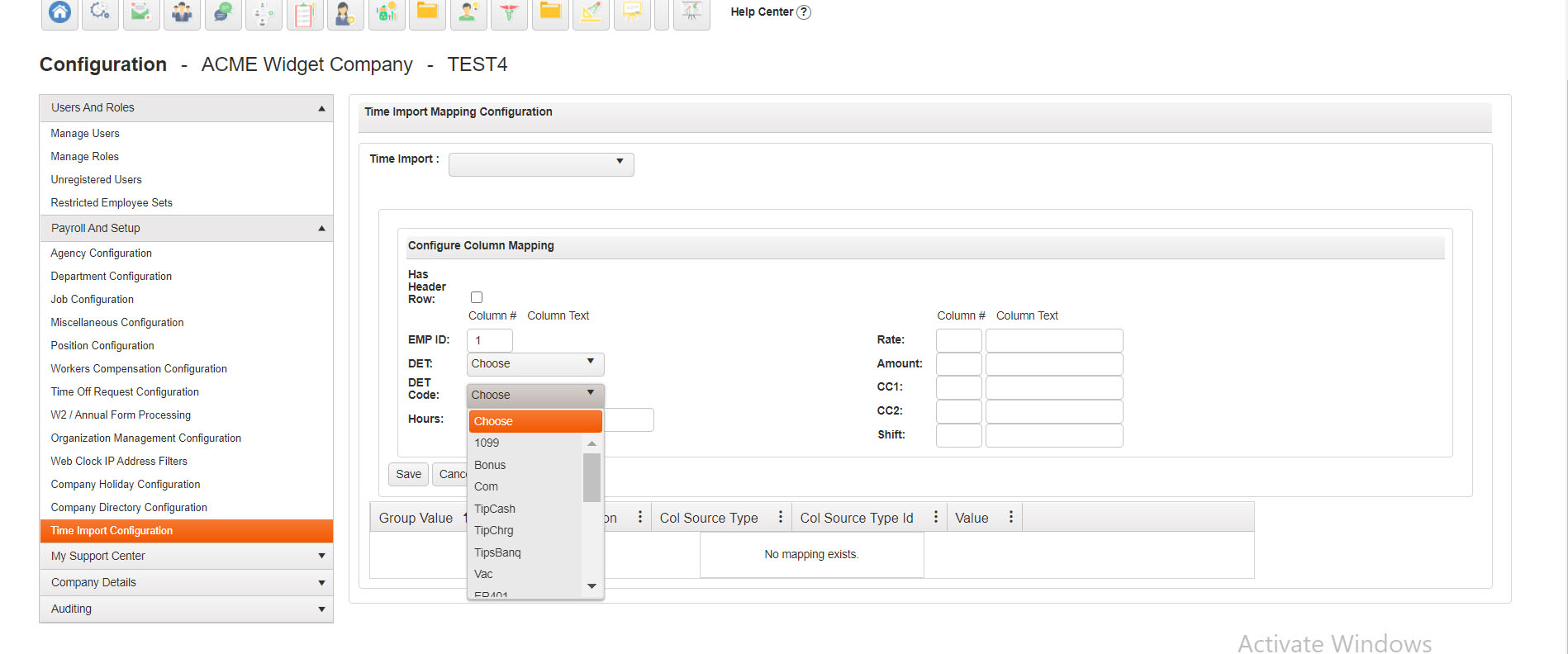Open Workers Compensation Configuration link

(x=139, y=369)
